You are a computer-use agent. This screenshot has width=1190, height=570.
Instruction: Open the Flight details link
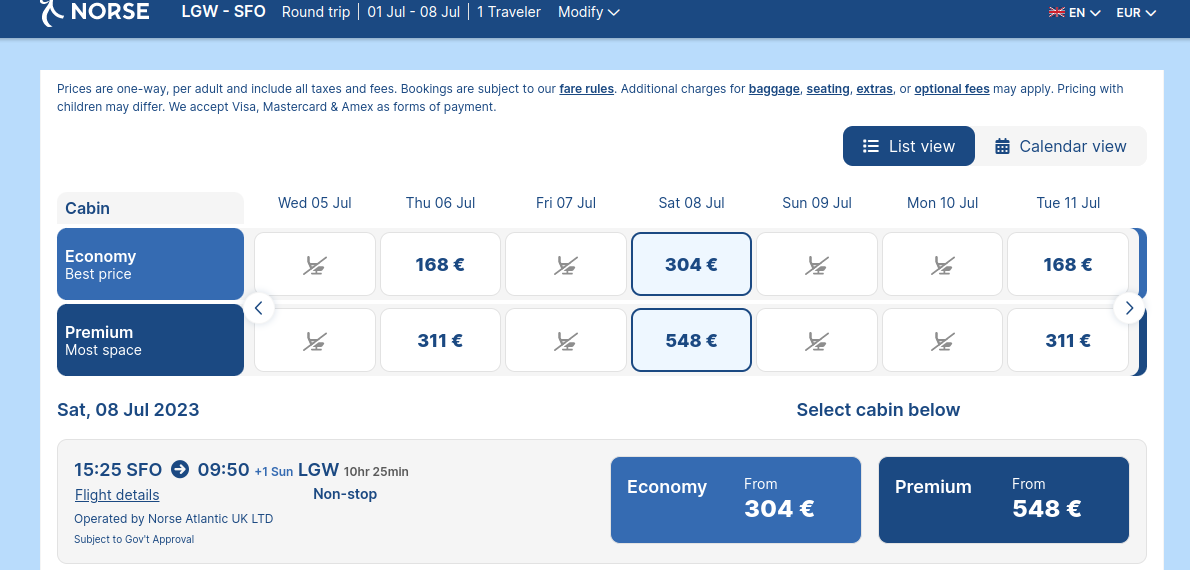(117, 495)
